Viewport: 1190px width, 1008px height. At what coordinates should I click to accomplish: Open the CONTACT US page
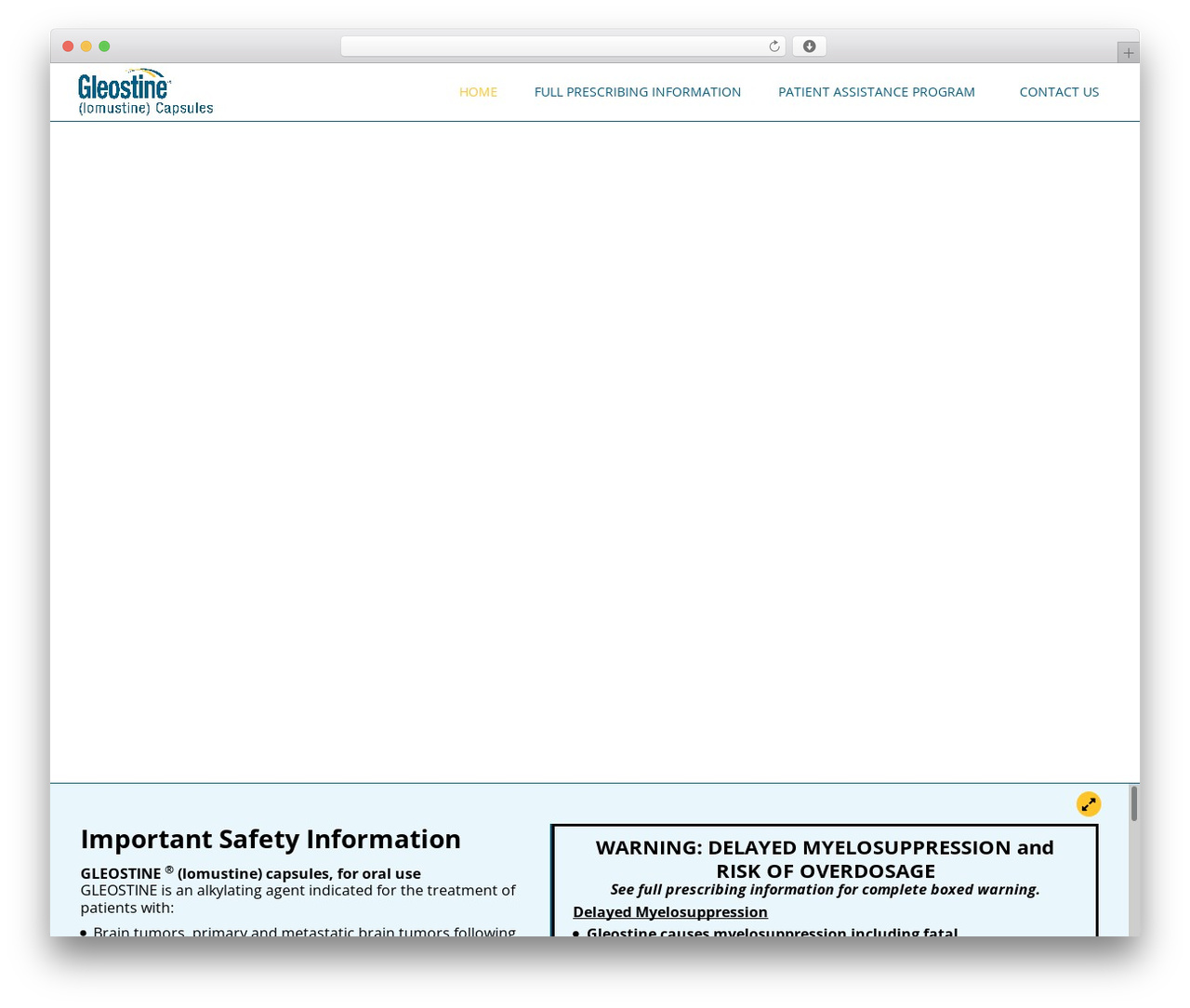(1059, 91)
